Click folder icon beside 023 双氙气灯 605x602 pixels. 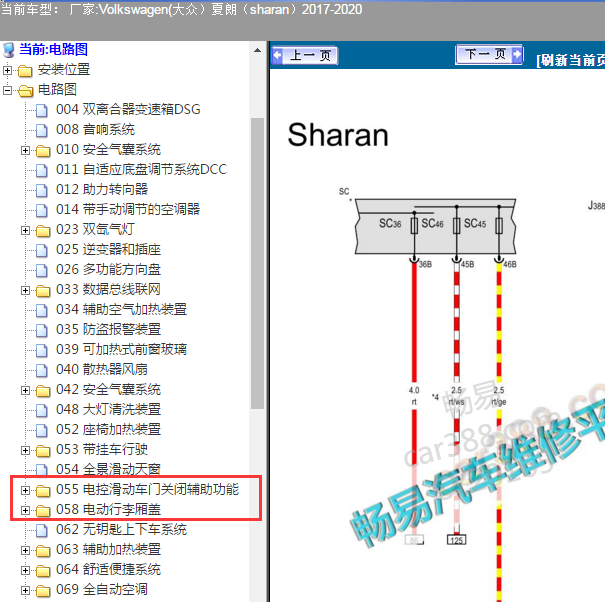click(x=43, y=231)
